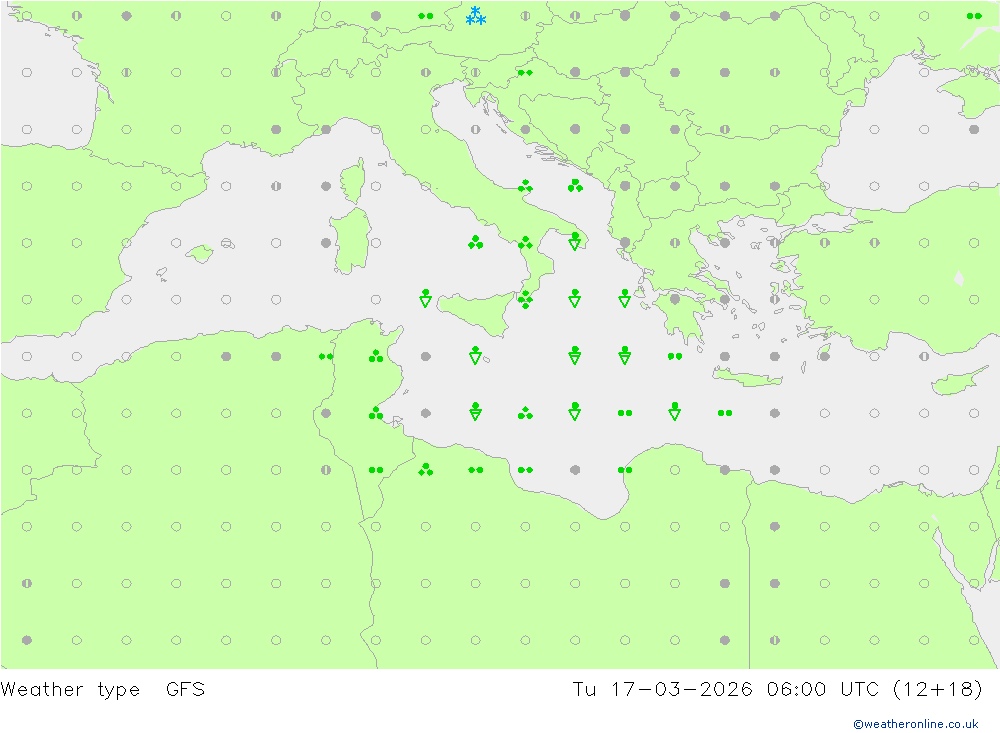Select the double-dot rain symbol south of Crete
1000x733 pixels.
point(725,412)
